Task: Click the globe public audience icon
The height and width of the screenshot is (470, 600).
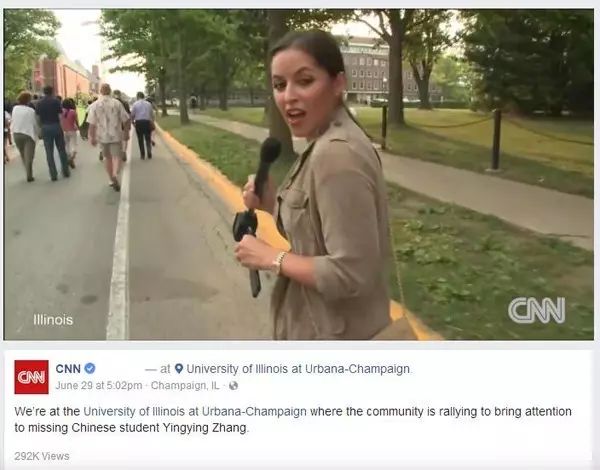Action: tap(233, 386)
